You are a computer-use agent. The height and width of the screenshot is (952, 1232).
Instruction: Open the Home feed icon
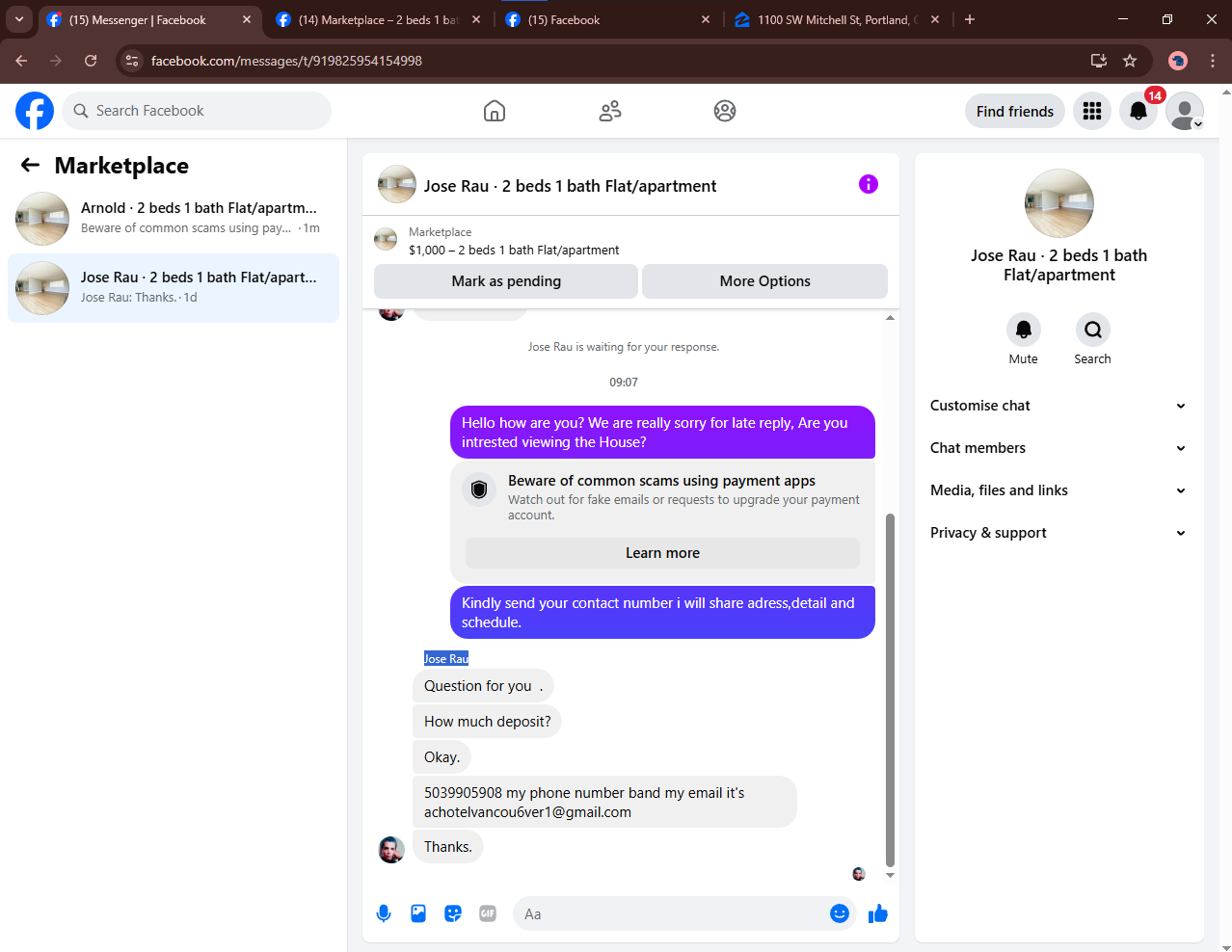(495, 111)
